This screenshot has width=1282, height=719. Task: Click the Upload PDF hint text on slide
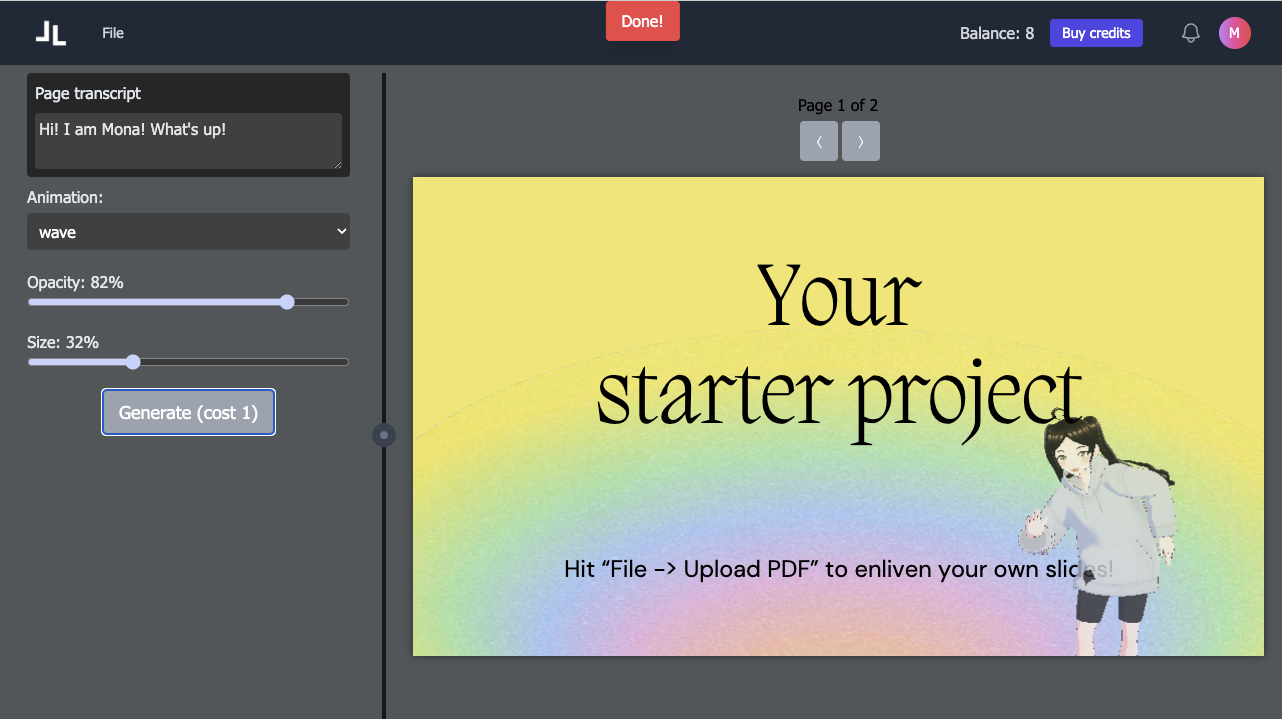coord(839,569)
